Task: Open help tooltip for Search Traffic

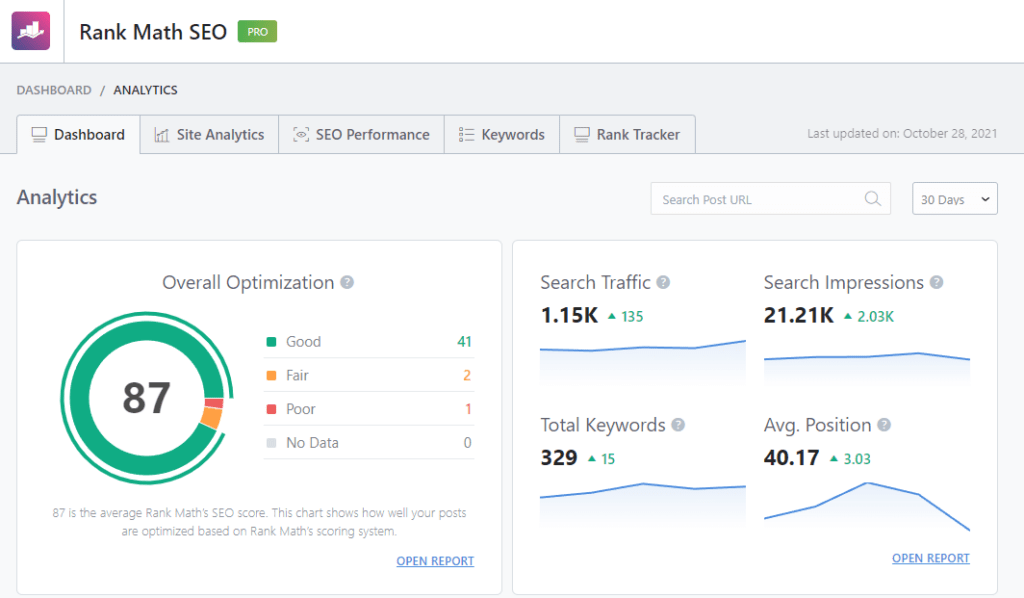Action: [x=664, y=282]
